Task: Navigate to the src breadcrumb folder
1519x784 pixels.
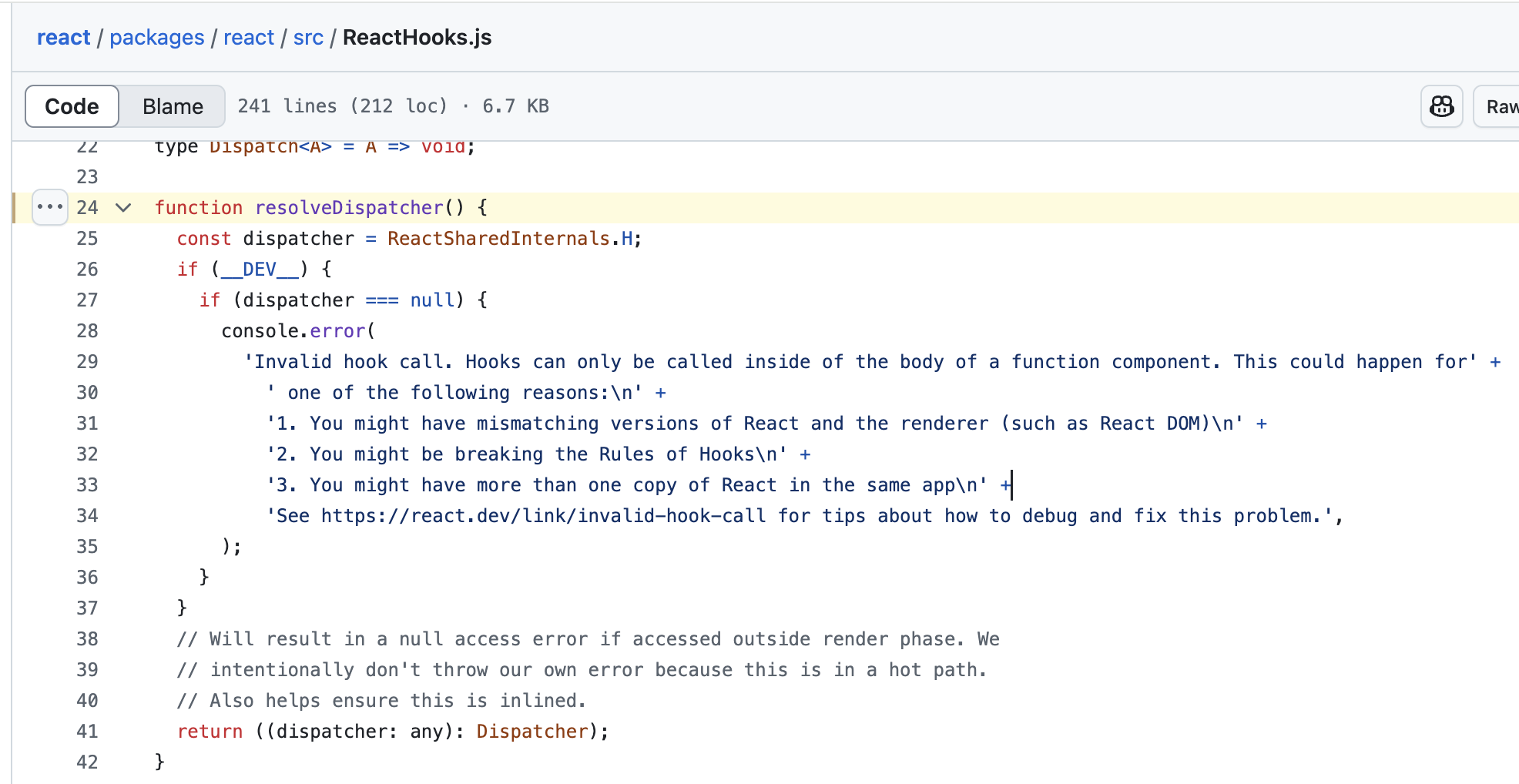Action: coord(308,38)
